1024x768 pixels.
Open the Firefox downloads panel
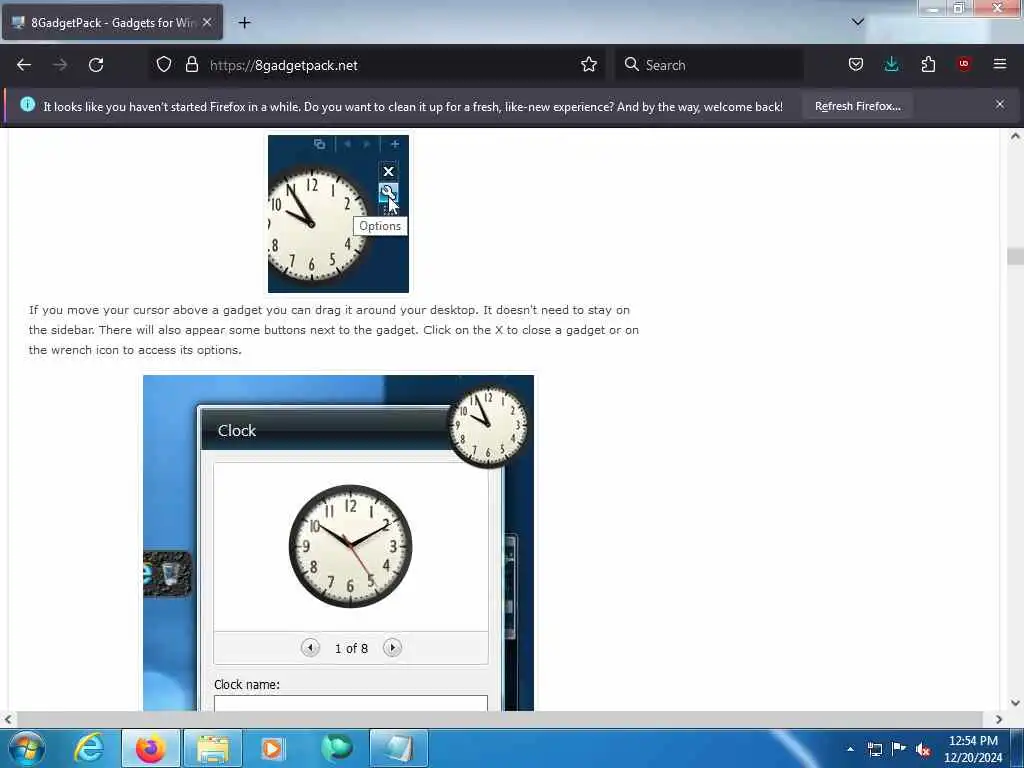[891, 65]
